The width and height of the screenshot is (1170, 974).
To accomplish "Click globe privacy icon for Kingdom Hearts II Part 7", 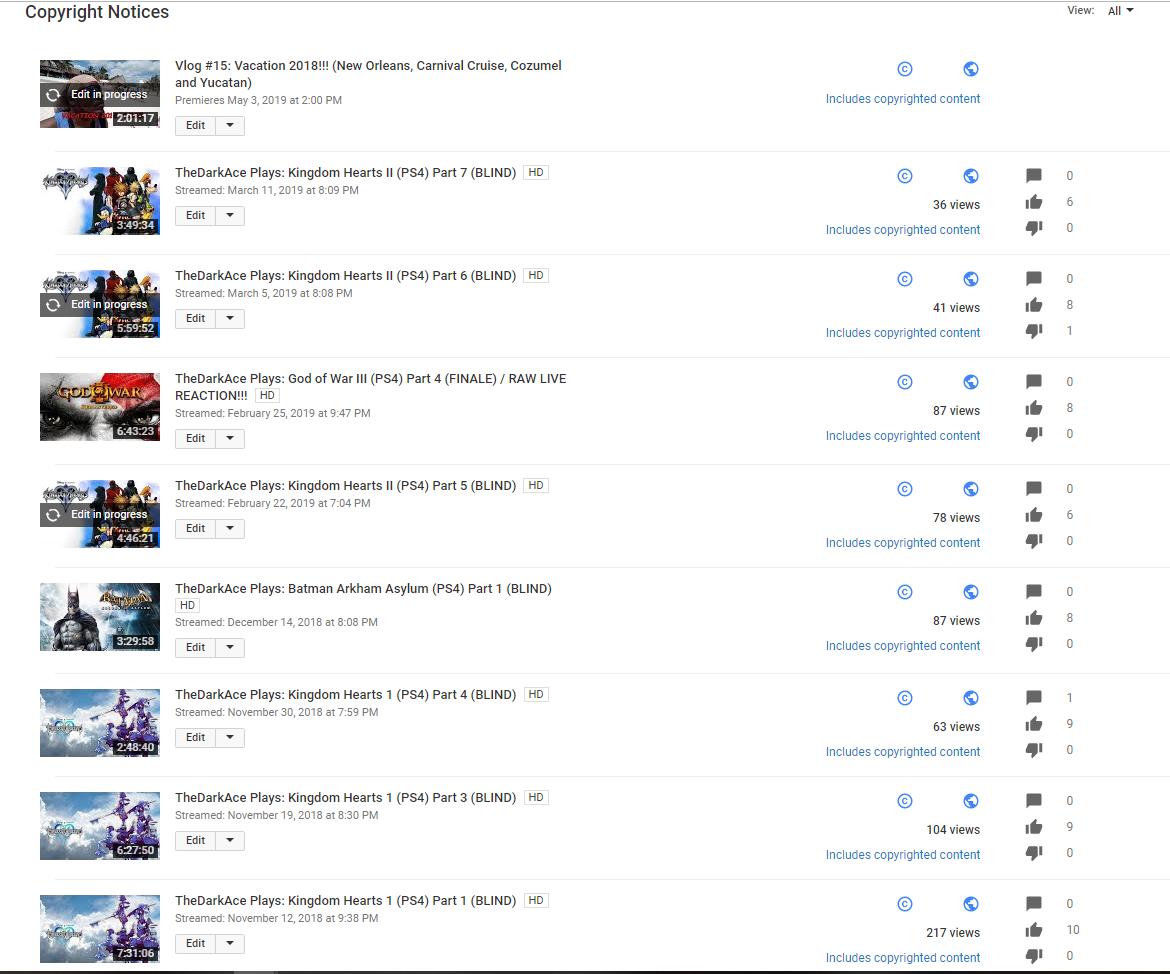I will coord(971,176).
